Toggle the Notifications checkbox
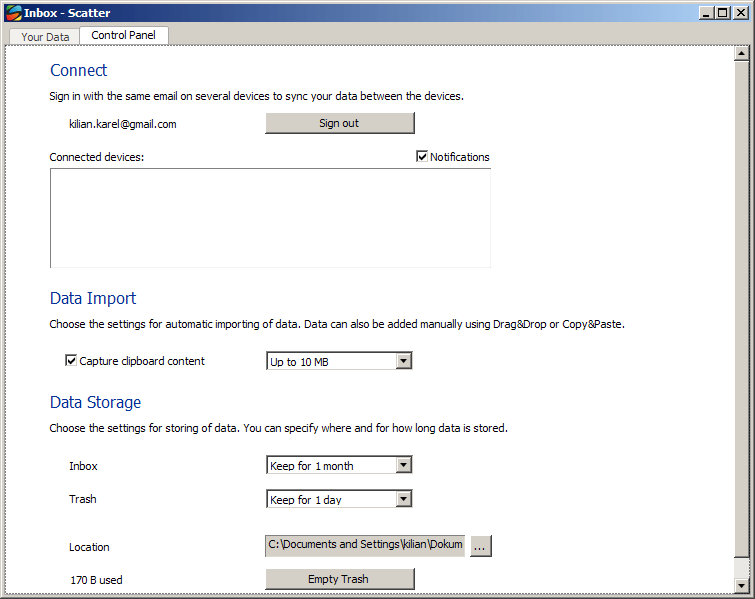 [x=422, y=156]
